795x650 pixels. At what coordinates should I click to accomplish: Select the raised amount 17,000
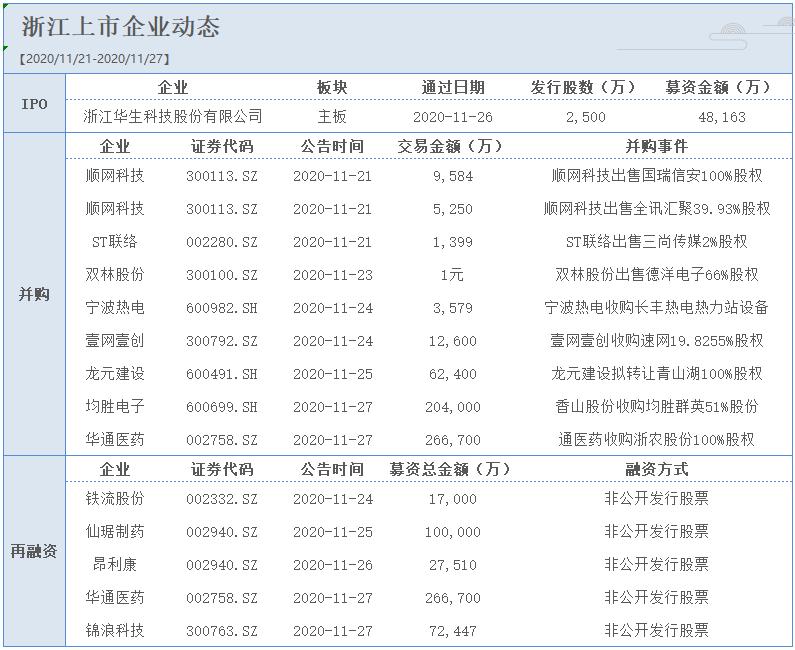click(453, 499)
